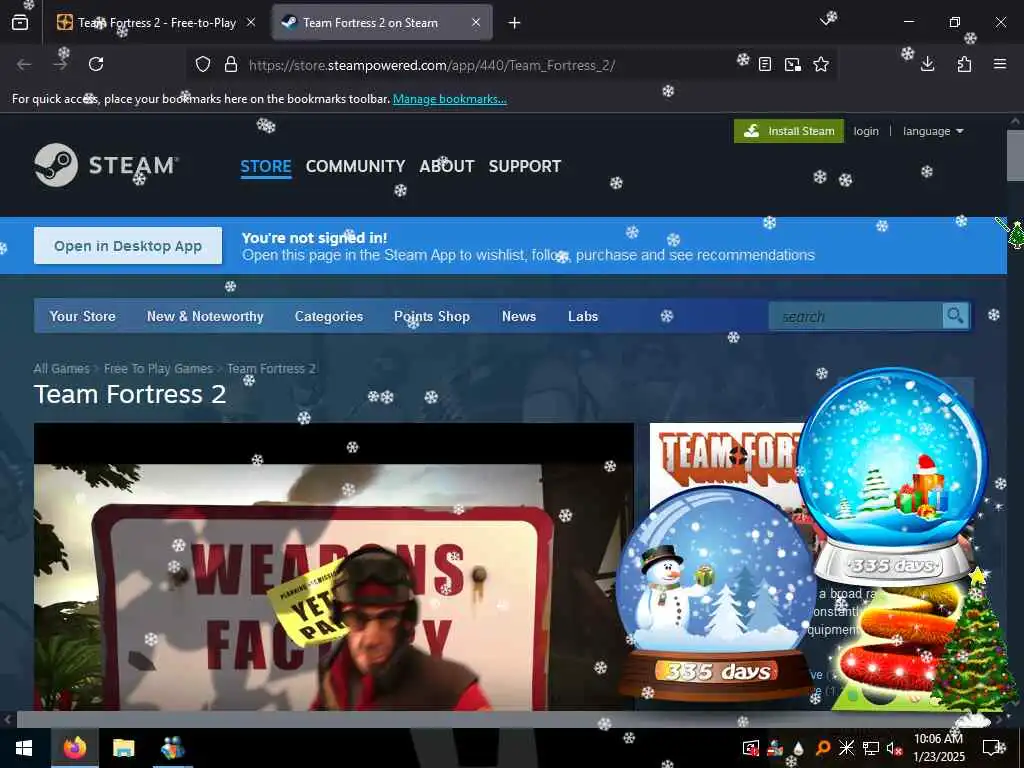Viewport: 1024px width, 768px height.
Task: Open the language dropdown
Action: pos(933,131)
